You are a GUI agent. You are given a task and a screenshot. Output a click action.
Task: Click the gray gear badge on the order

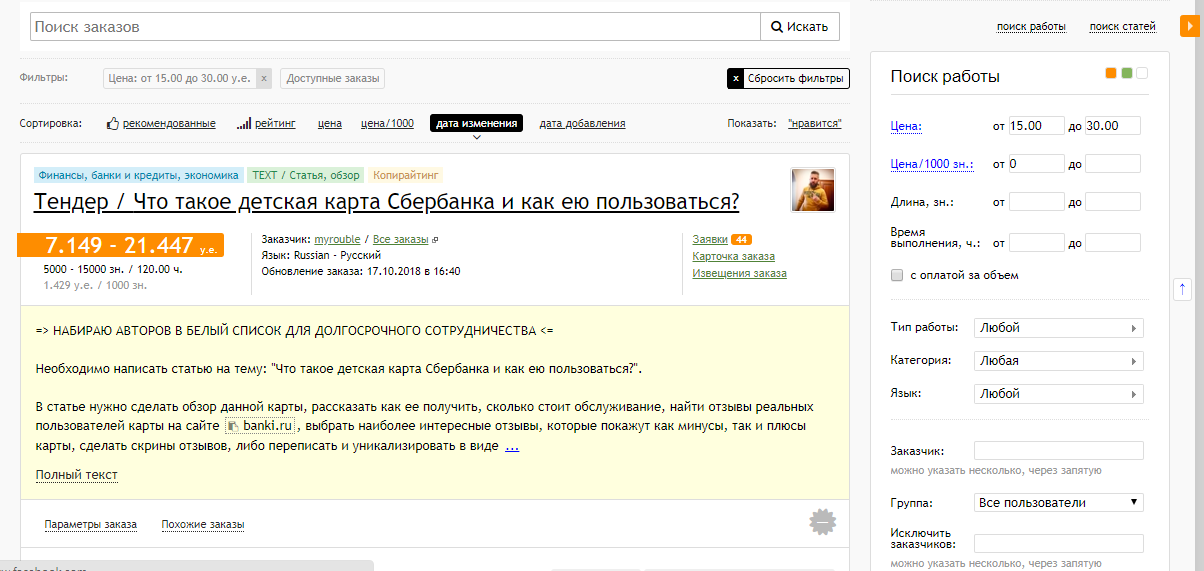(x=822, y=522)
